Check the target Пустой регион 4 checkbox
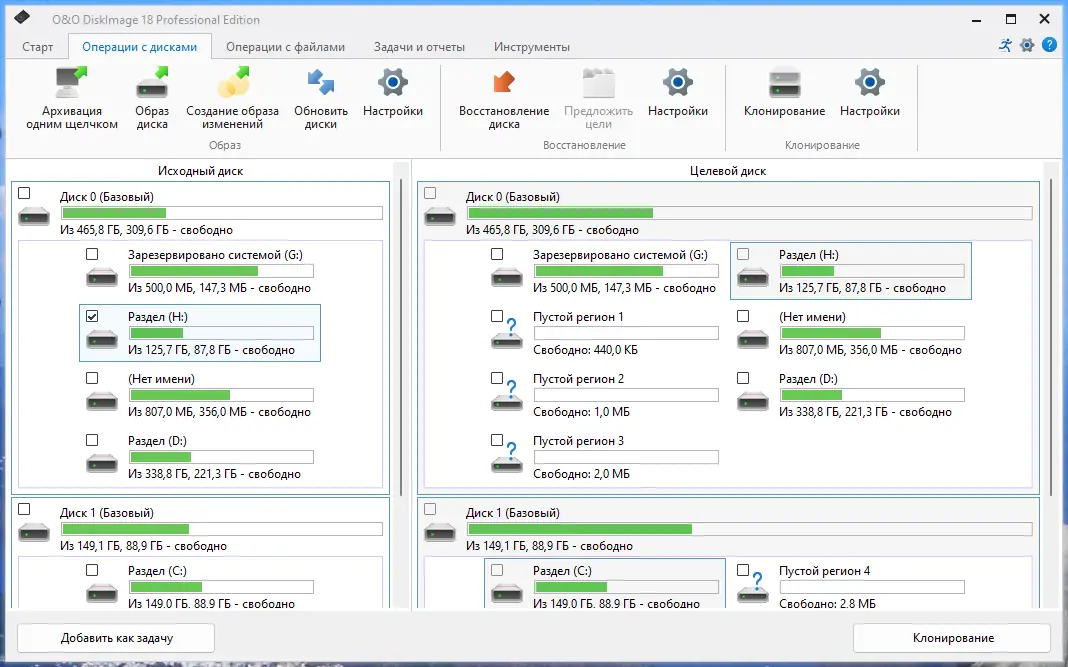The width and height of the screenshot is (1068, 667). coord(743,570)
